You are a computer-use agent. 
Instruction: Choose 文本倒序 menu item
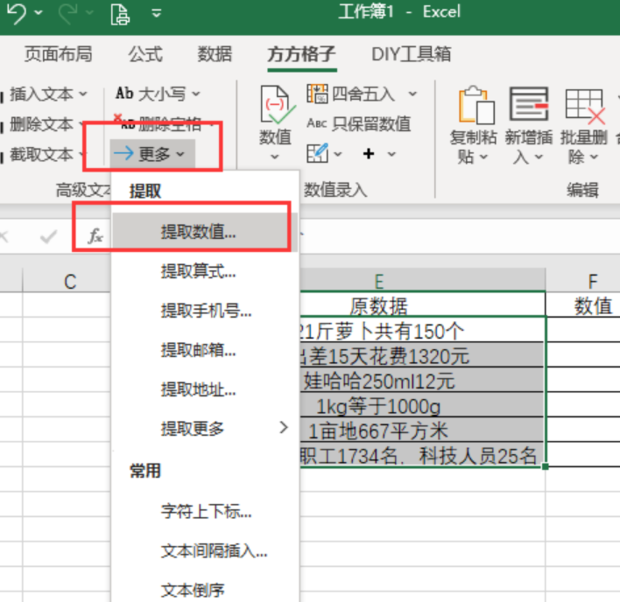(x=204, y=590)
